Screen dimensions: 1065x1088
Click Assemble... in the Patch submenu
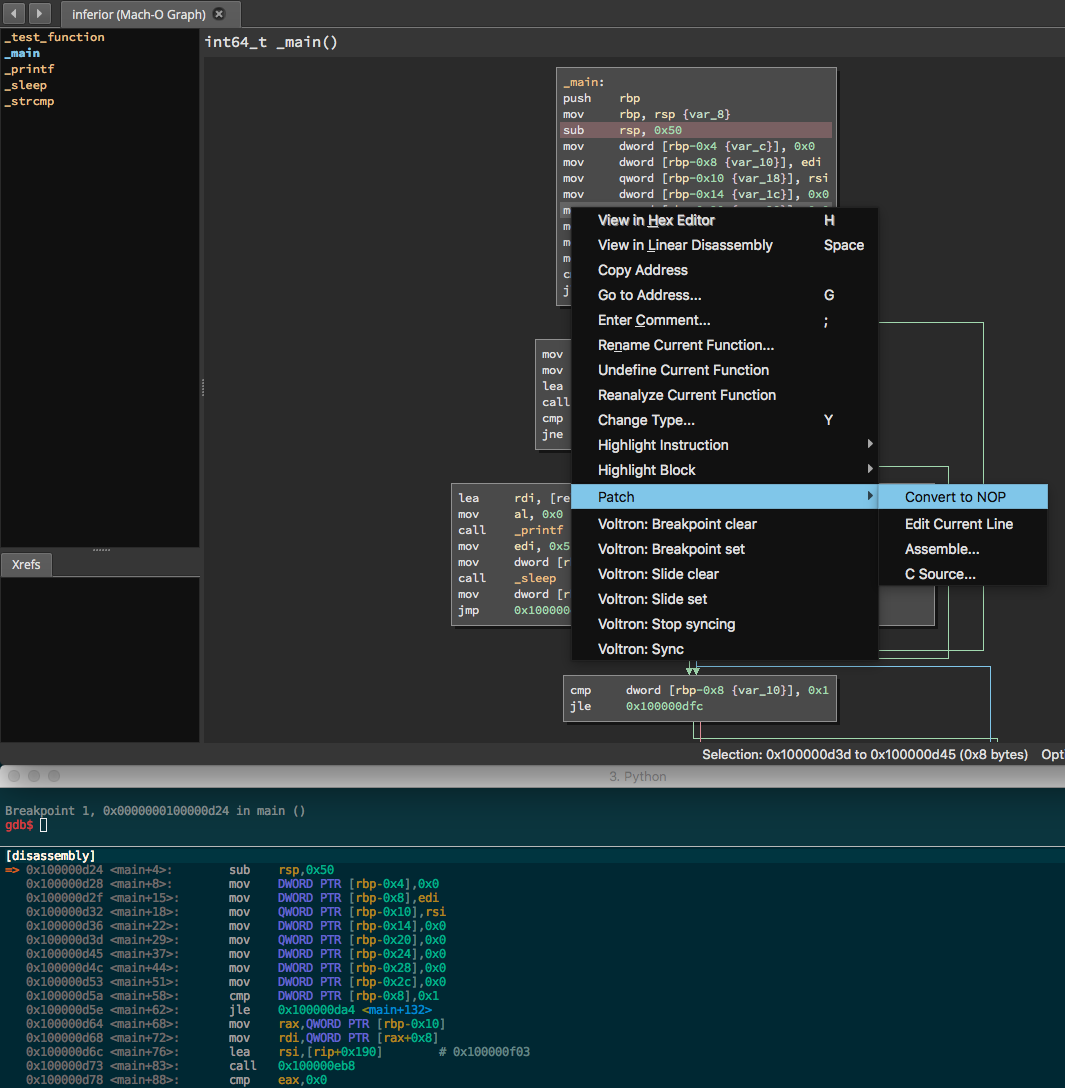[942, 549]
